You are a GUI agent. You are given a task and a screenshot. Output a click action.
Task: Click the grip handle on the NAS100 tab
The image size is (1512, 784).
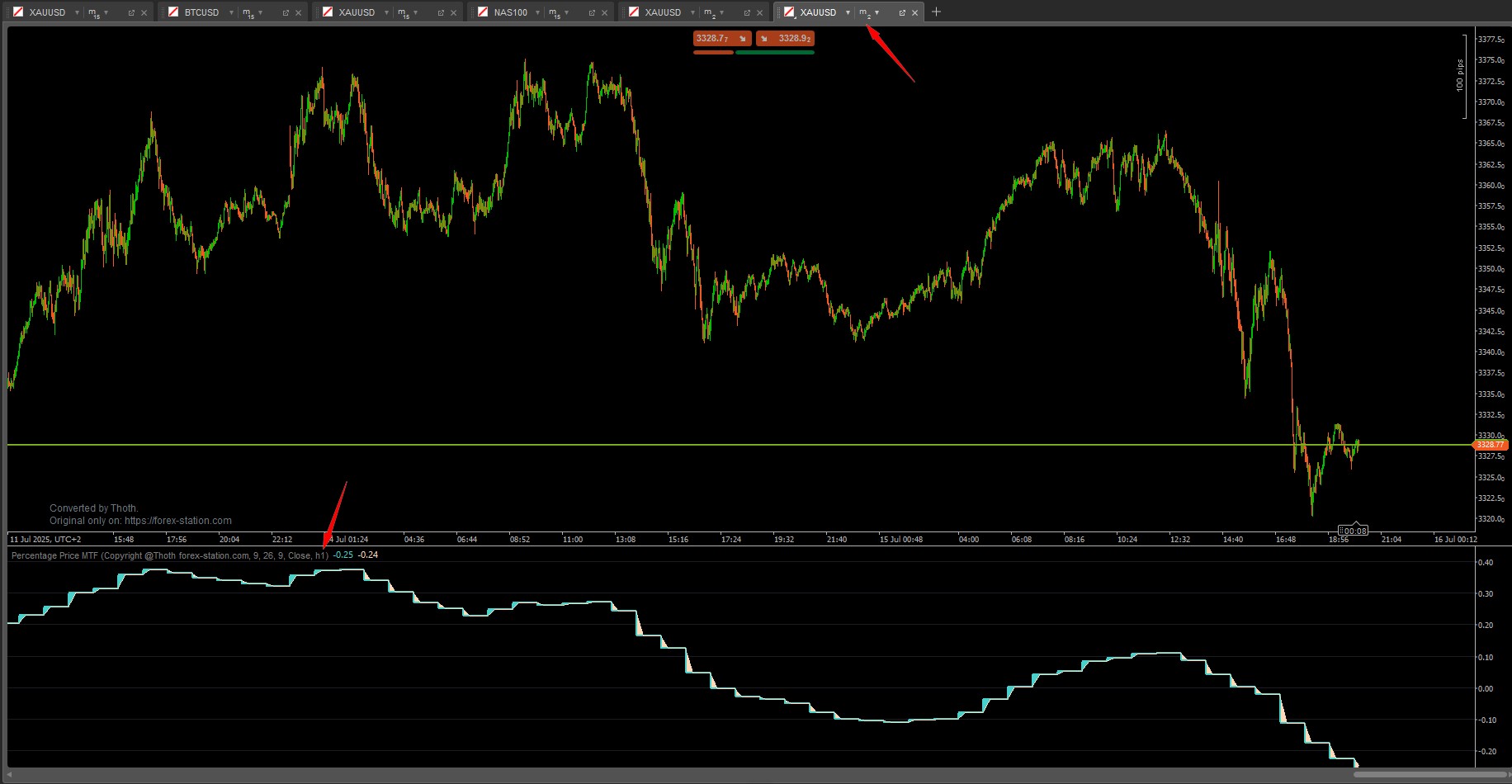(472, 12)
